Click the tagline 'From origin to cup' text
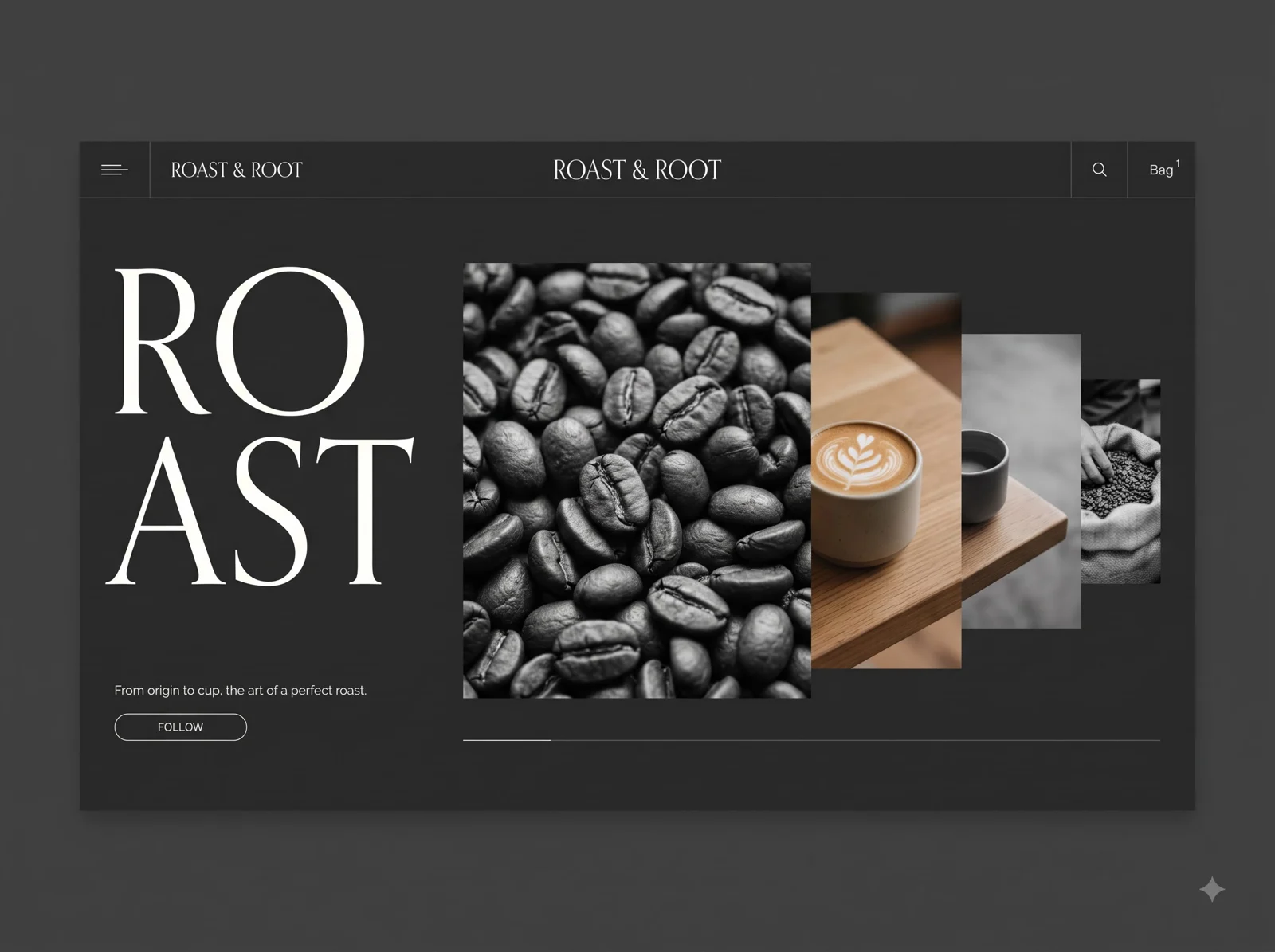 pos(240,690)
